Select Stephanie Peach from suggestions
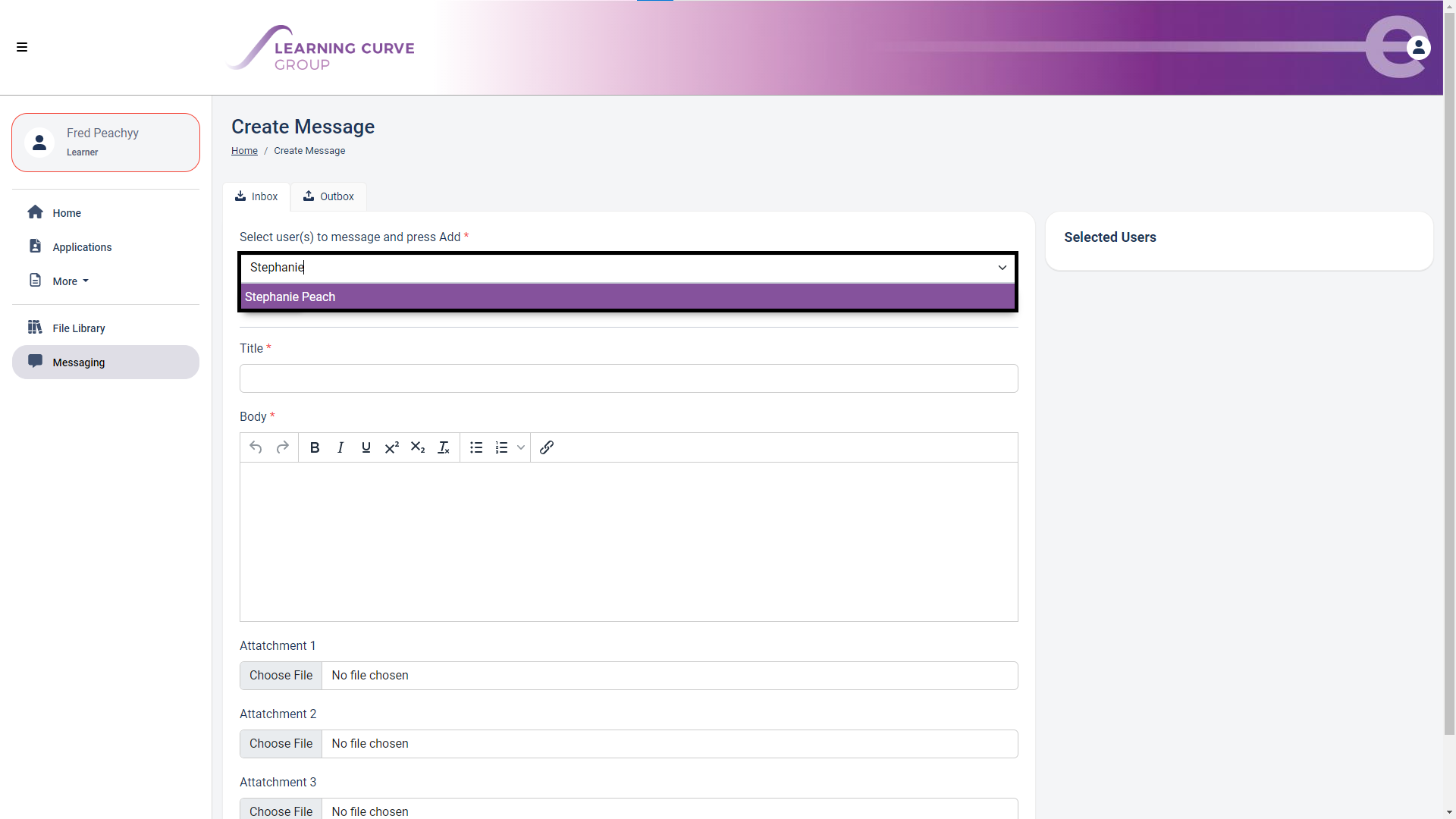The image size is (1456, 819). [628, 297]
